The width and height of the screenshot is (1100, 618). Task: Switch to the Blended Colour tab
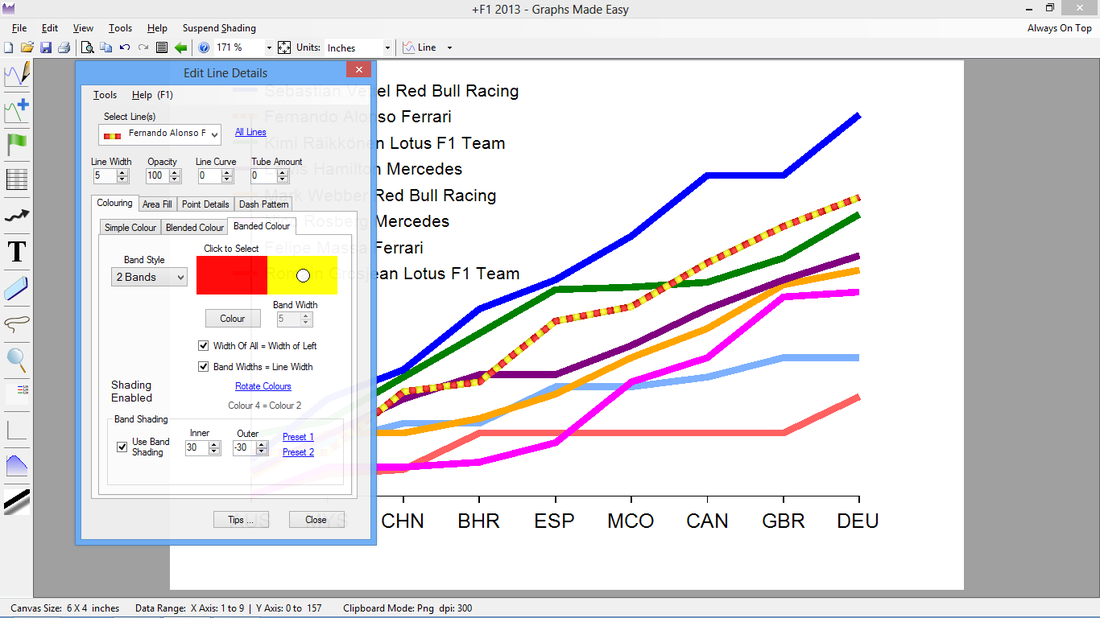[x=195, y=227]
